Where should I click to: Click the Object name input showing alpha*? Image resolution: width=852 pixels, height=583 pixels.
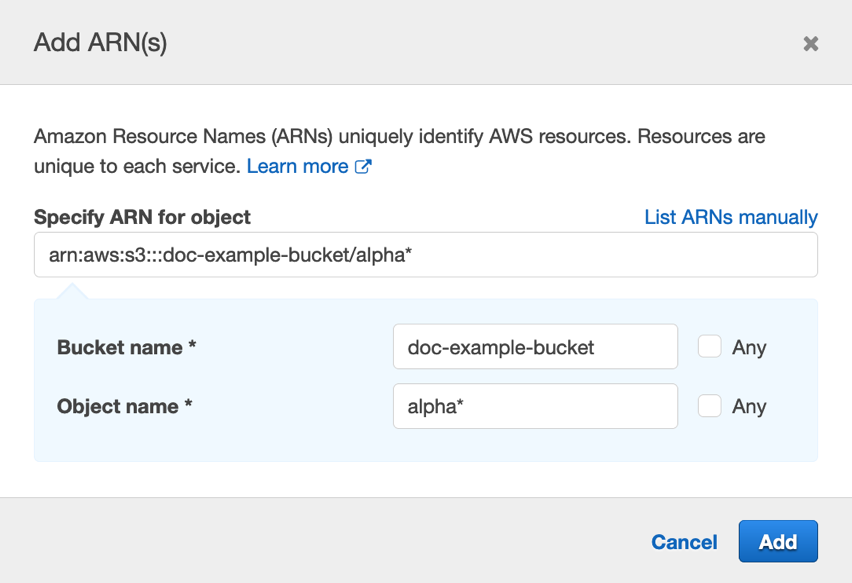click(535, 406)
